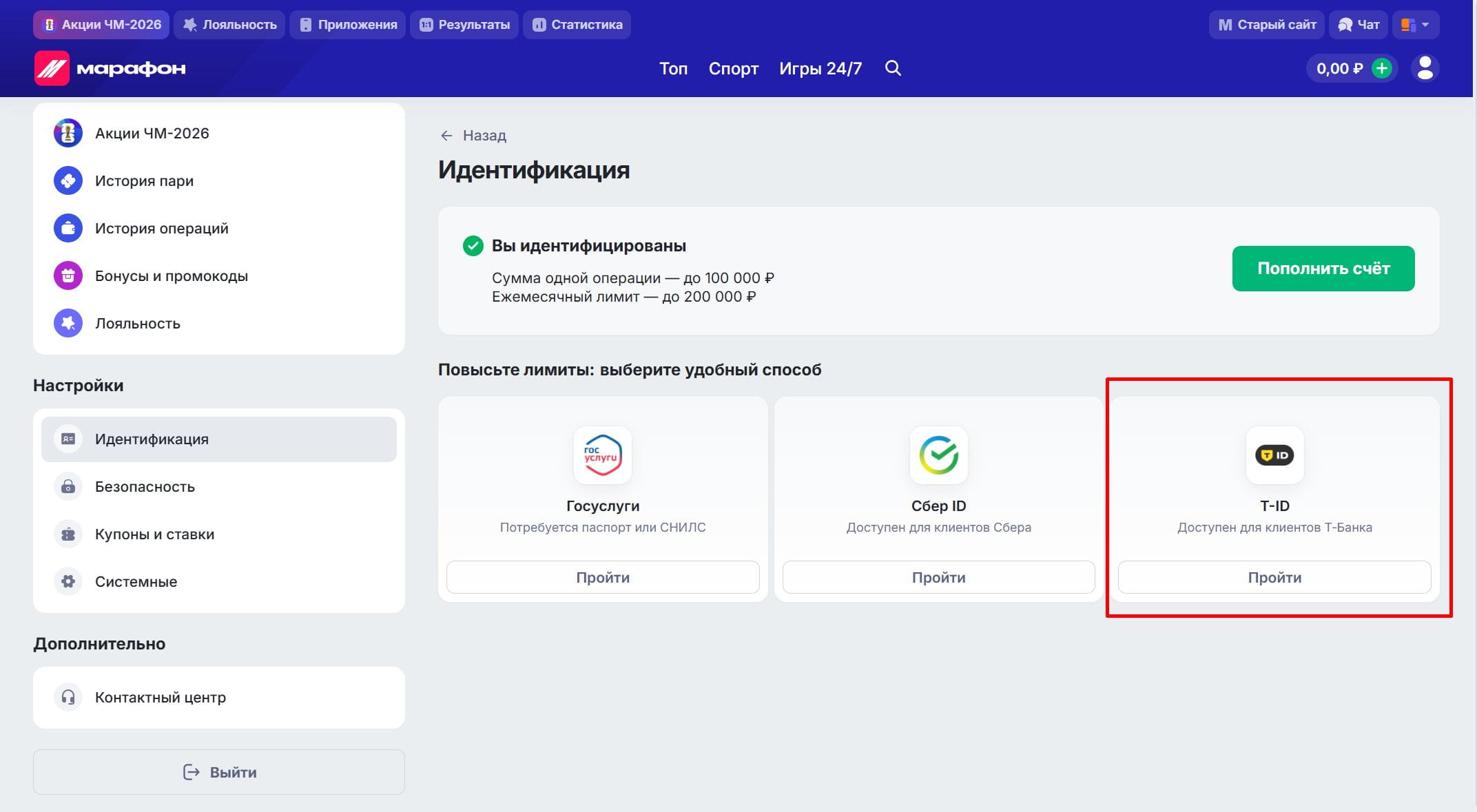Click the T-ID logo icon
This screenshot has height=812, width=1477.
point(1274,455)
